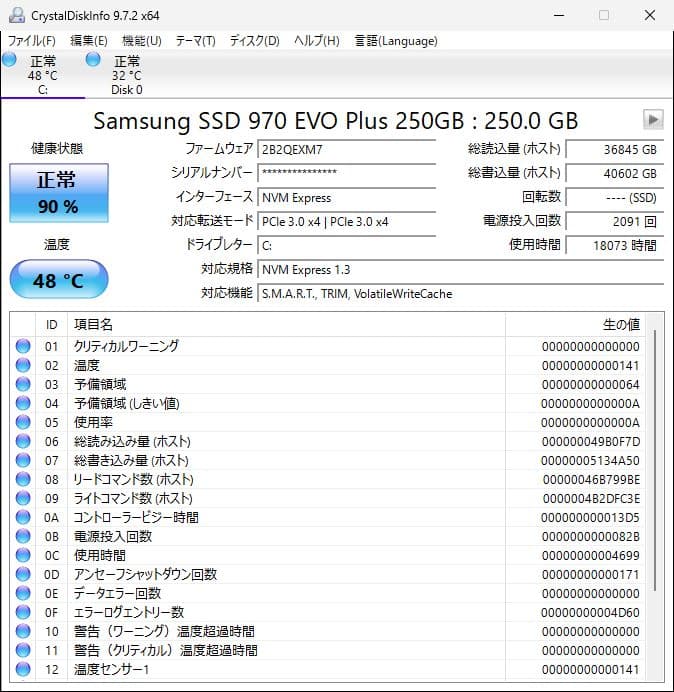Click status orb for 温度センサー1 row
Image resolution: width=674 pixels, height=692 pixels.
pyautogui.click(x=23, y=669)
